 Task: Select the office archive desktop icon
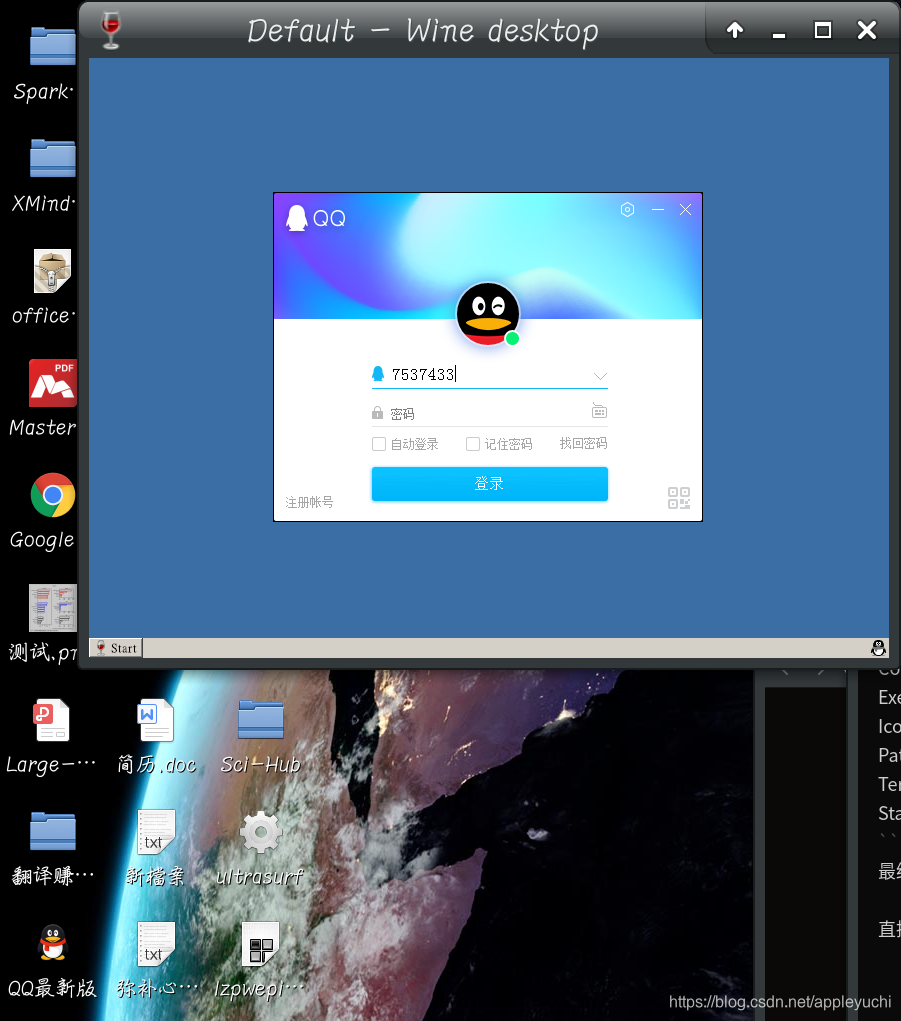click(52, 271)
